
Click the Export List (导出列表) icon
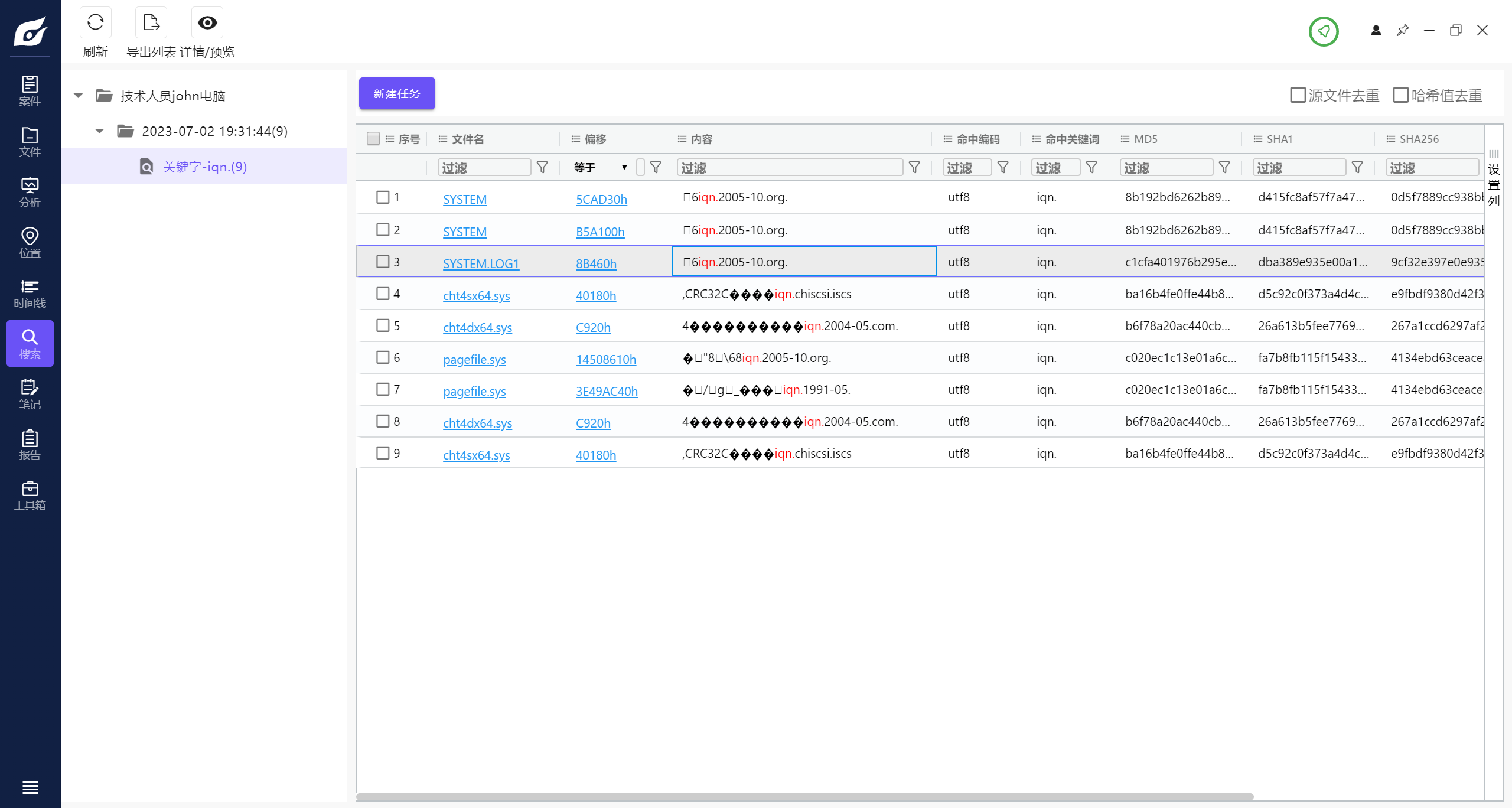click(x=151, y=23)
